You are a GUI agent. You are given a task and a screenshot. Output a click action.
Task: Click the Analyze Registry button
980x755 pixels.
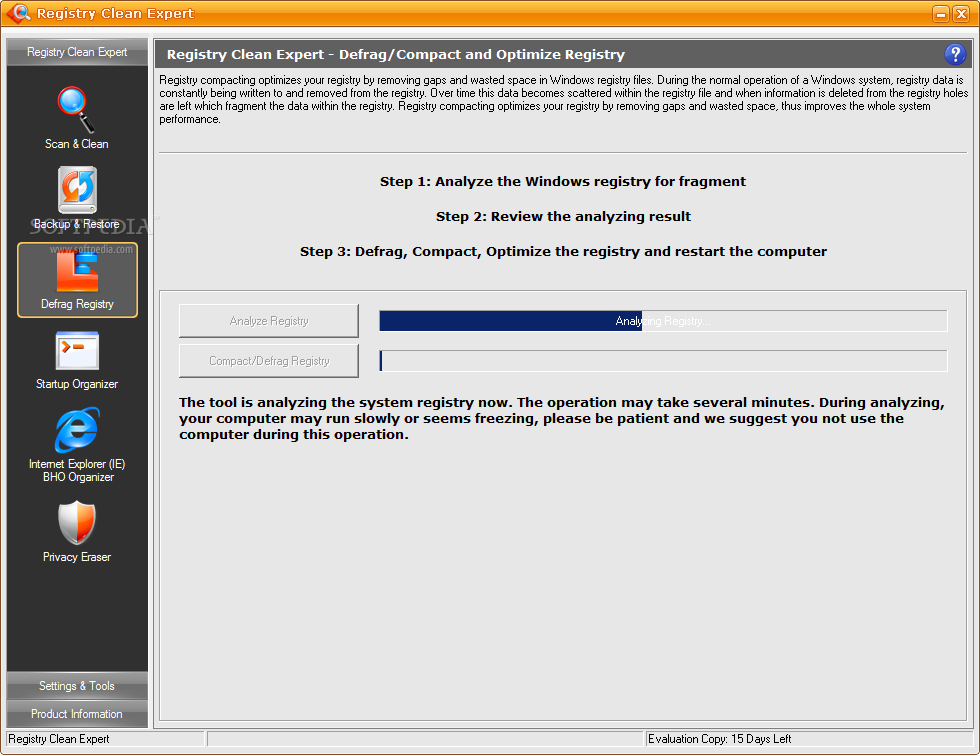tap(269, 321)
